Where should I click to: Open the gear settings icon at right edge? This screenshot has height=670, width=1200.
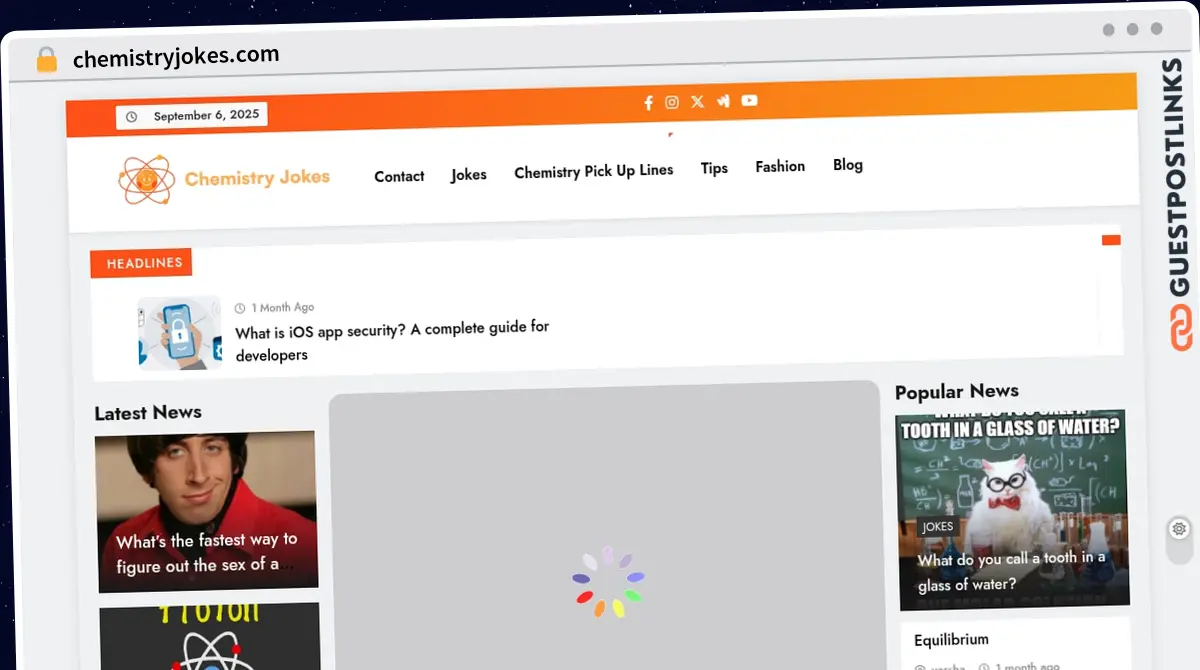pyautogui.click(x=1179, y=529)
